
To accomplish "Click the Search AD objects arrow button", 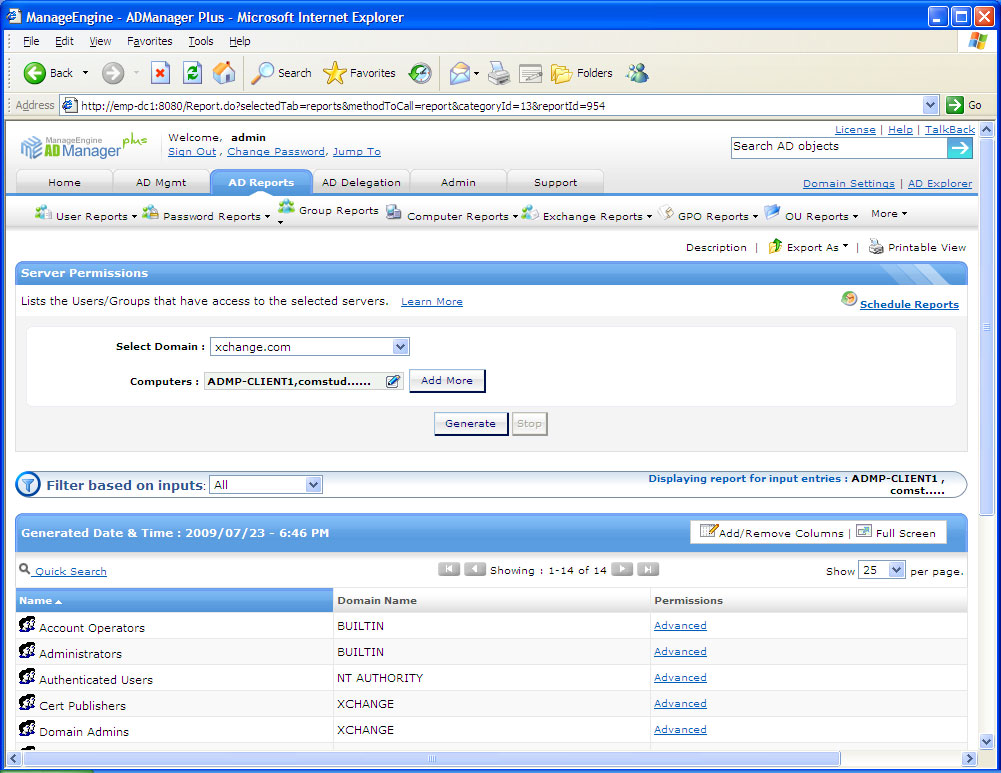I will 960,148.
